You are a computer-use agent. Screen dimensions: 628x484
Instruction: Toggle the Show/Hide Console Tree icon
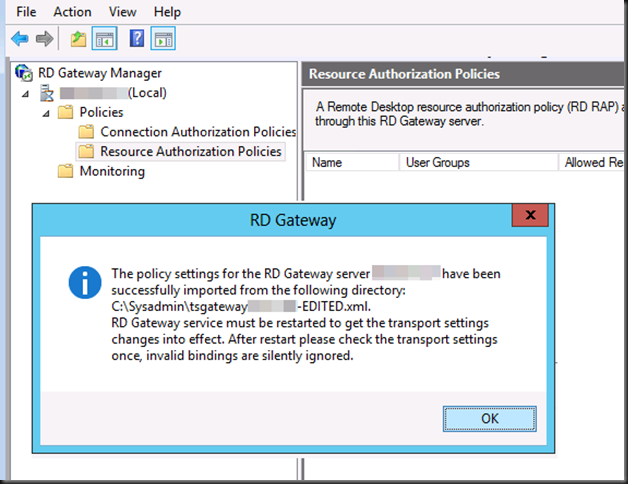coord(105,39)
